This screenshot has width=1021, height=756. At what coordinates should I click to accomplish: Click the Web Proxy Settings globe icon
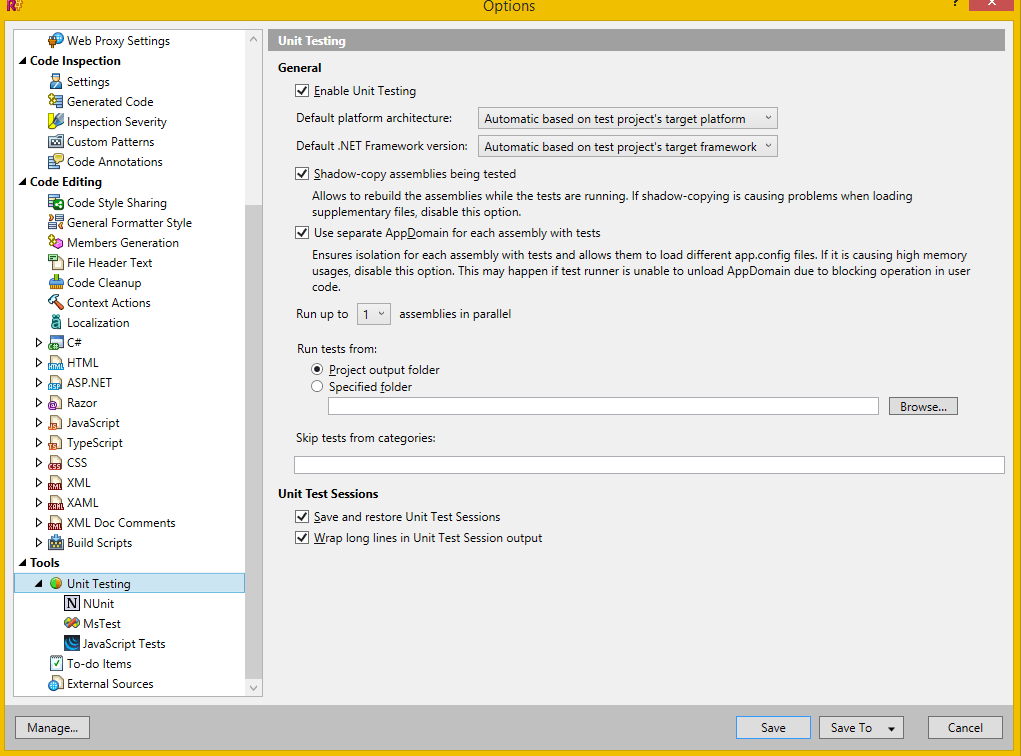pyautogui.click(x=56, y=41)
